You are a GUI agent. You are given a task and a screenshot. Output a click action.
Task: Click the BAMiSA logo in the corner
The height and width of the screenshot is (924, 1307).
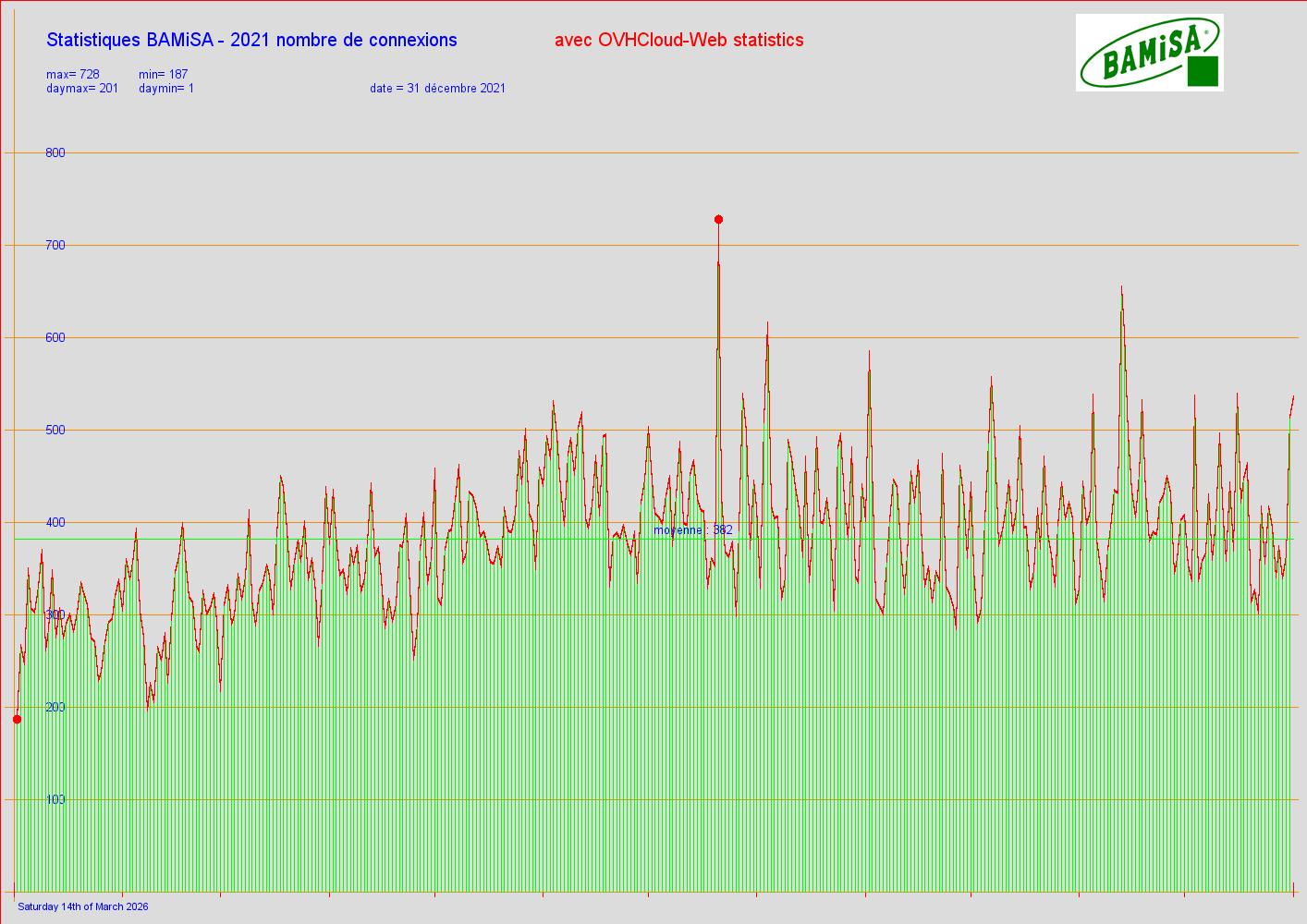[1149, 53]
